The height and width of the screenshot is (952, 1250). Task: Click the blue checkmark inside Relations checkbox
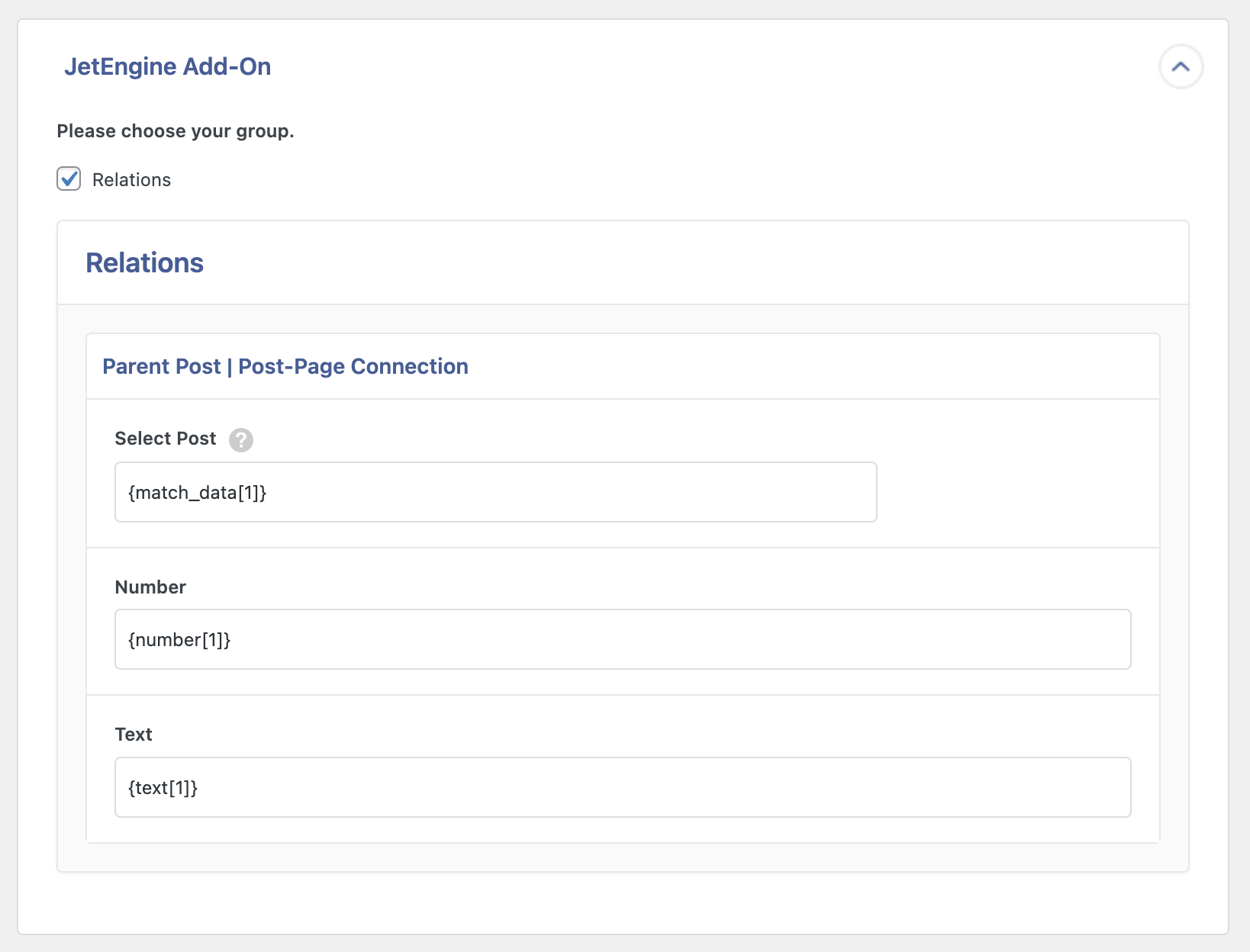click(x=69, y=178)
